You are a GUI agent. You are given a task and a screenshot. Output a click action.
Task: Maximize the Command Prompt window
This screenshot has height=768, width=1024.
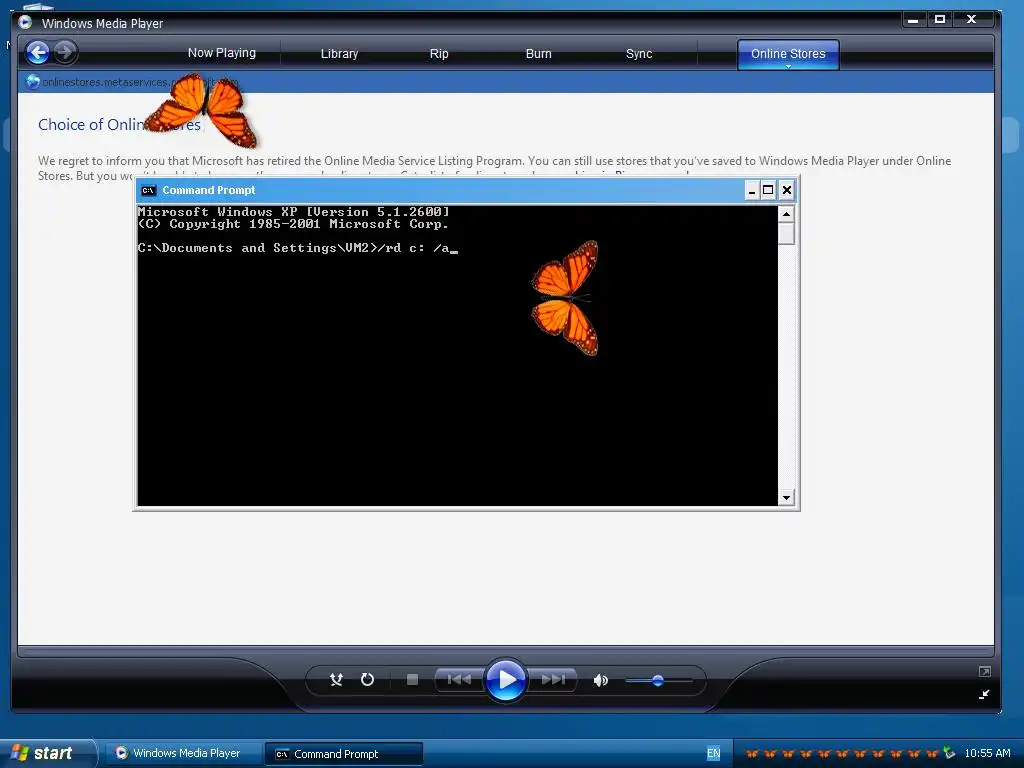[x=769, y=191]
